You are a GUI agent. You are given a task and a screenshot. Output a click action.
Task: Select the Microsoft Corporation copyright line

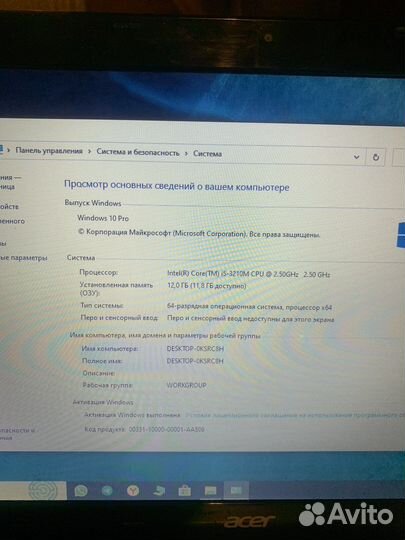tap(199, 233)
